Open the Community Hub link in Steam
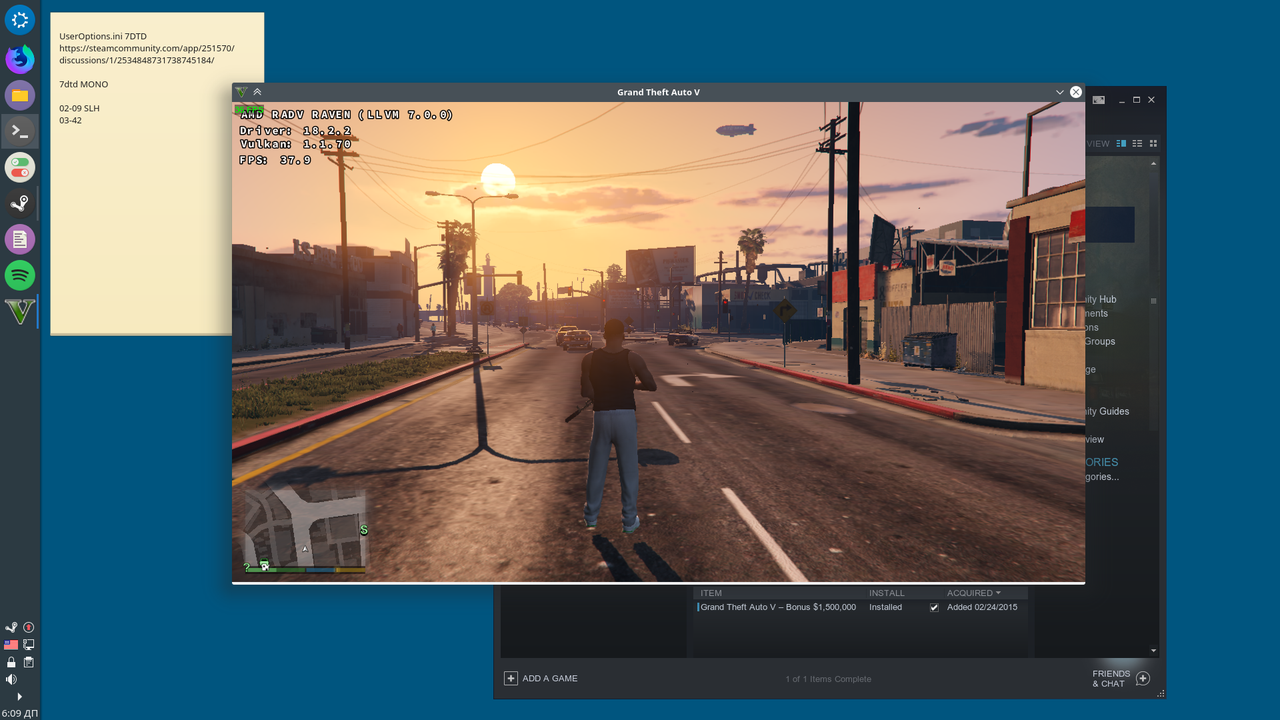 pyautogui.click(x=1100, y=299)
